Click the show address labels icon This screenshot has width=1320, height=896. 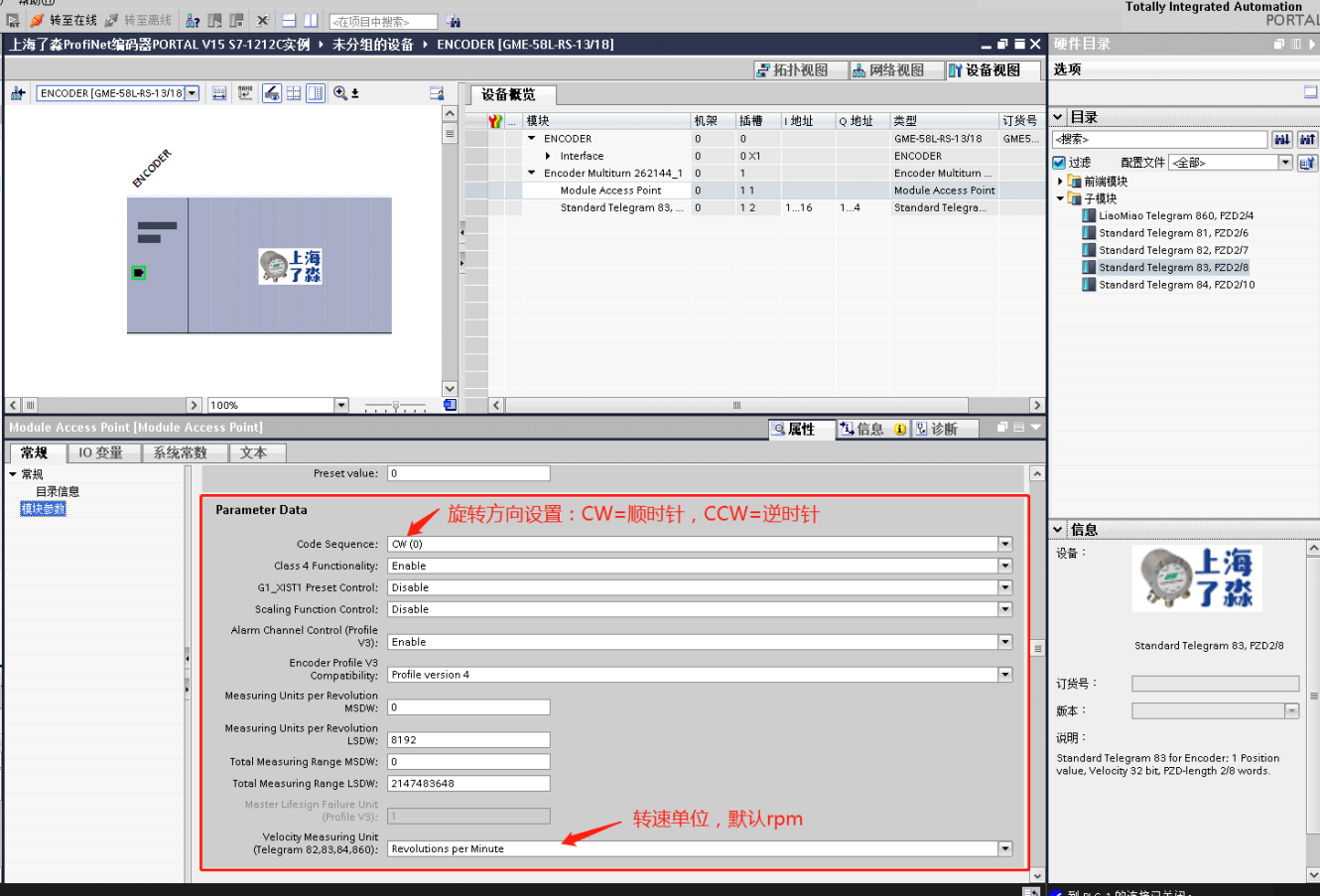point(219,93)
